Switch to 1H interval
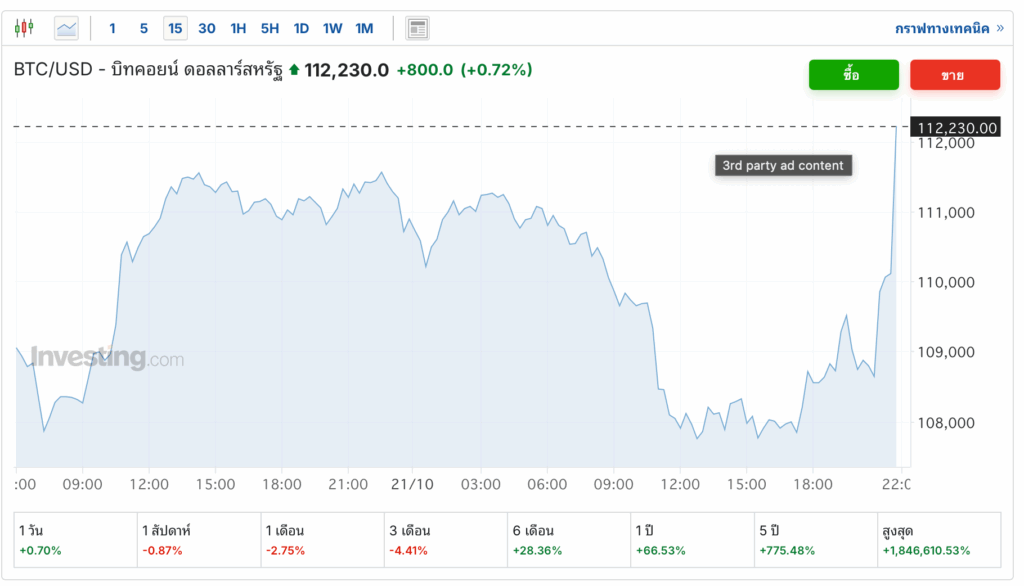Screen dimensions: 1024x586 [238, 28]
